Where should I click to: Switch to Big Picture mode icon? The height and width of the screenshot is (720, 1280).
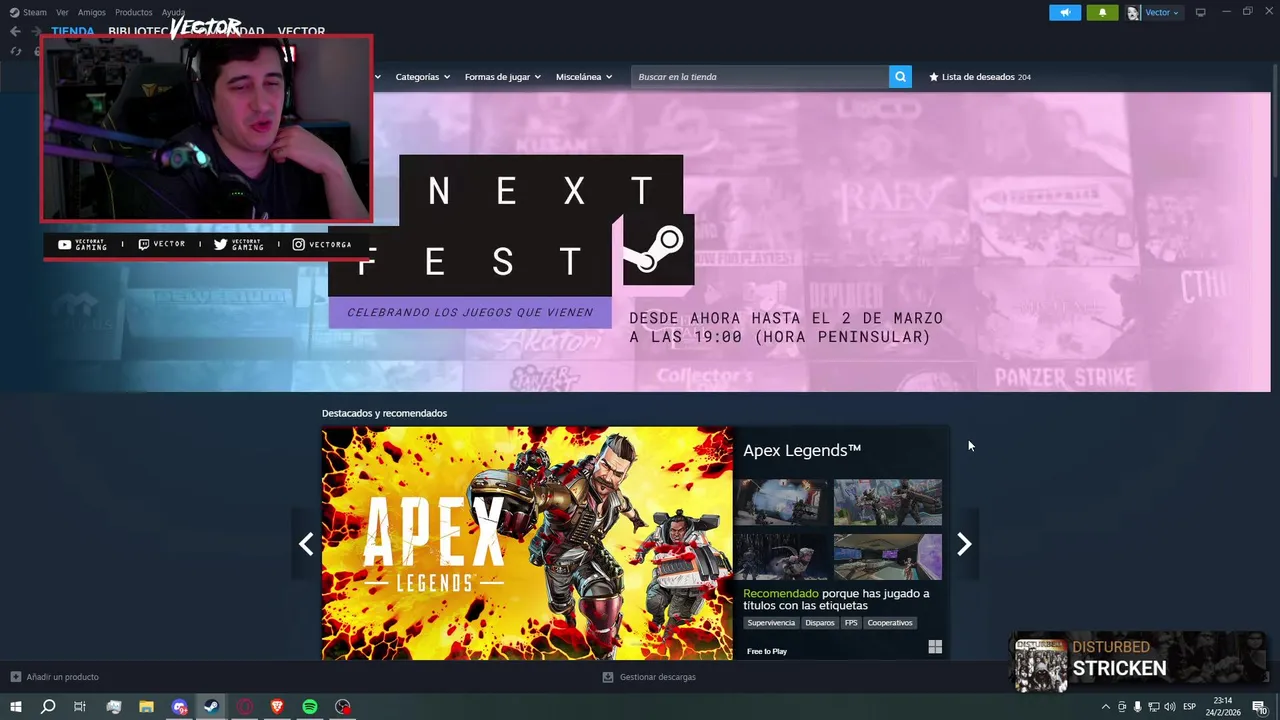pyautogui.click(x=1200, y=12)
